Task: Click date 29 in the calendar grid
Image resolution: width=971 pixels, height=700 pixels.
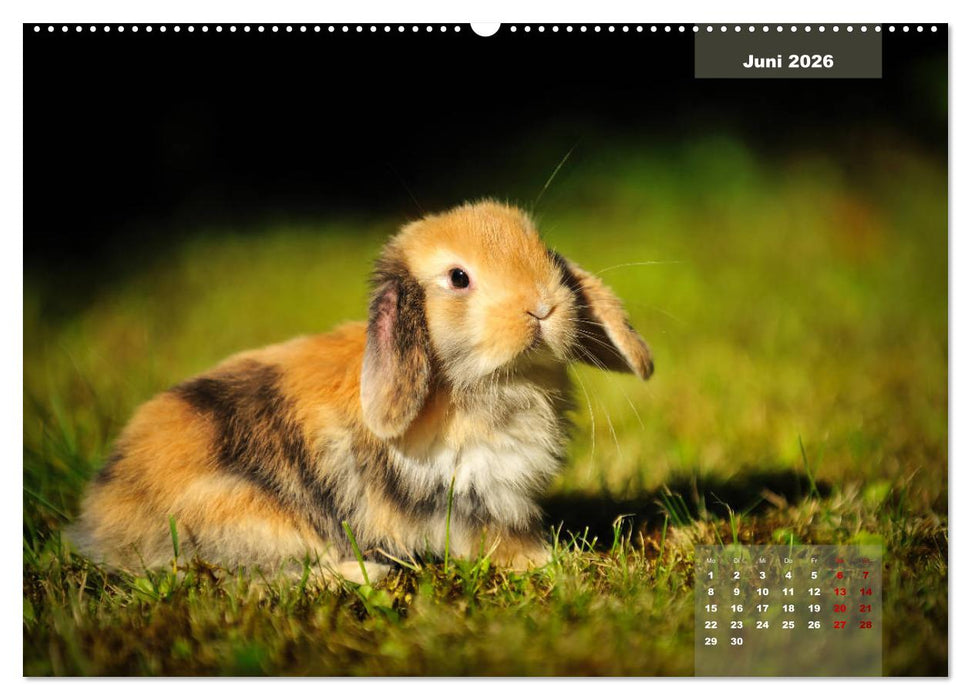Action: click(711, 640)
